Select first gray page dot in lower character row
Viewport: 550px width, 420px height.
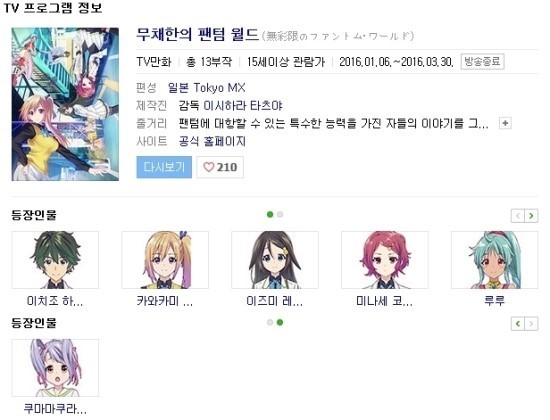coord(270,322)
